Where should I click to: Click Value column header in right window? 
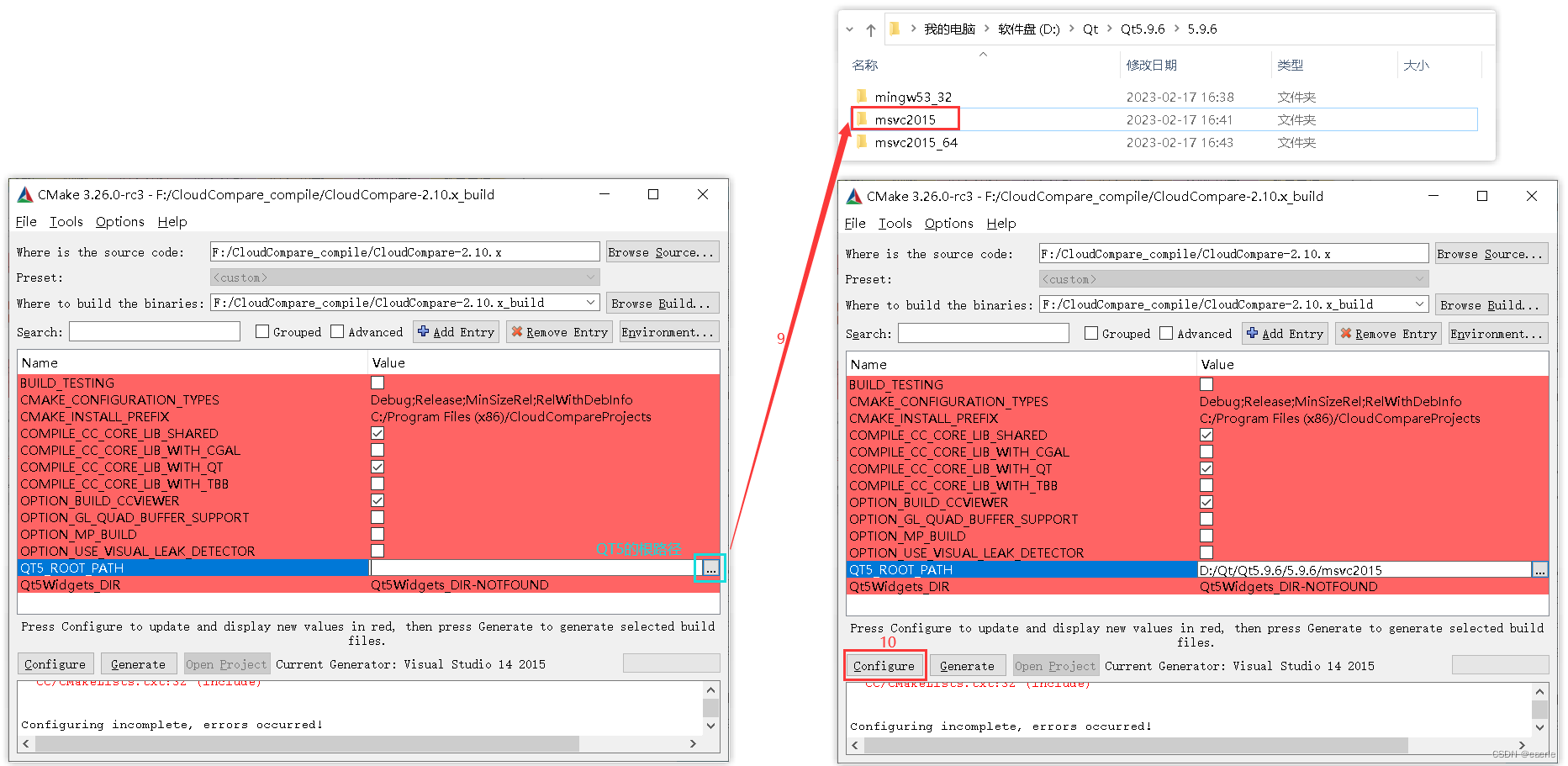tap(1372, 365)
